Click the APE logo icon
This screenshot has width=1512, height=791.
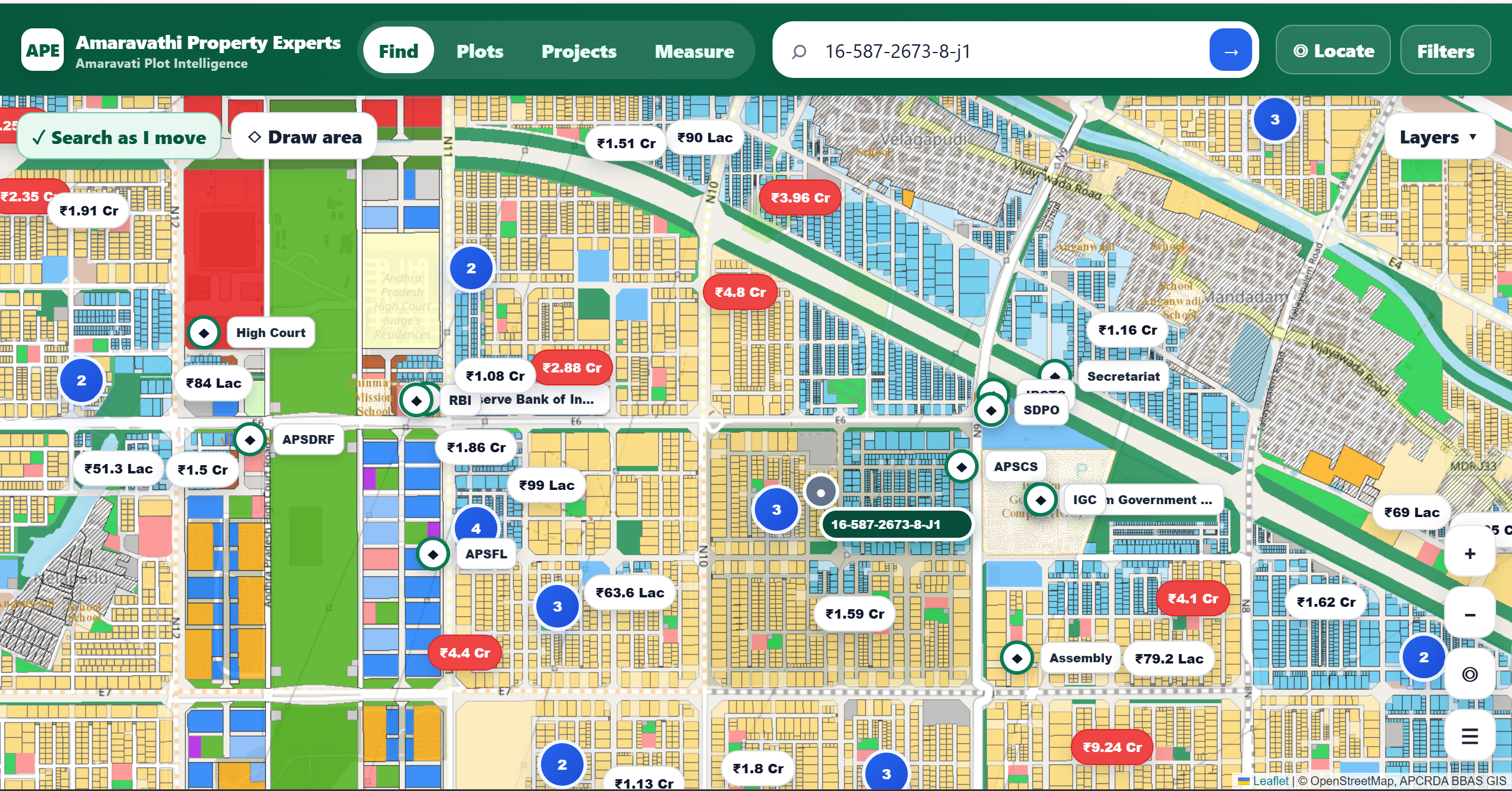tap(43, 51)
